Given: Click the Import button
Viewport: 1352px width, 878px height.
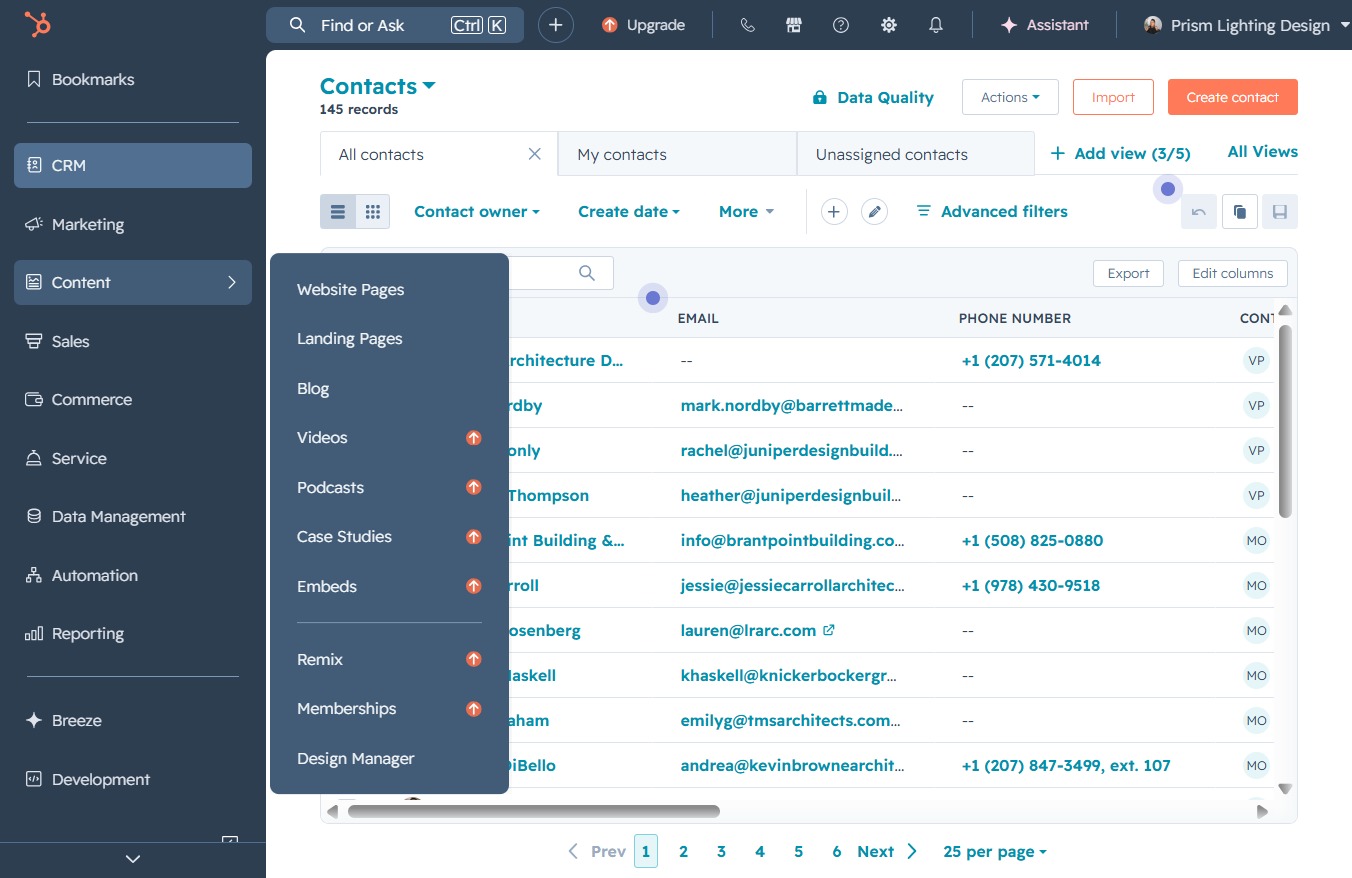Looking at the screenshot, I should [1113, 97].
